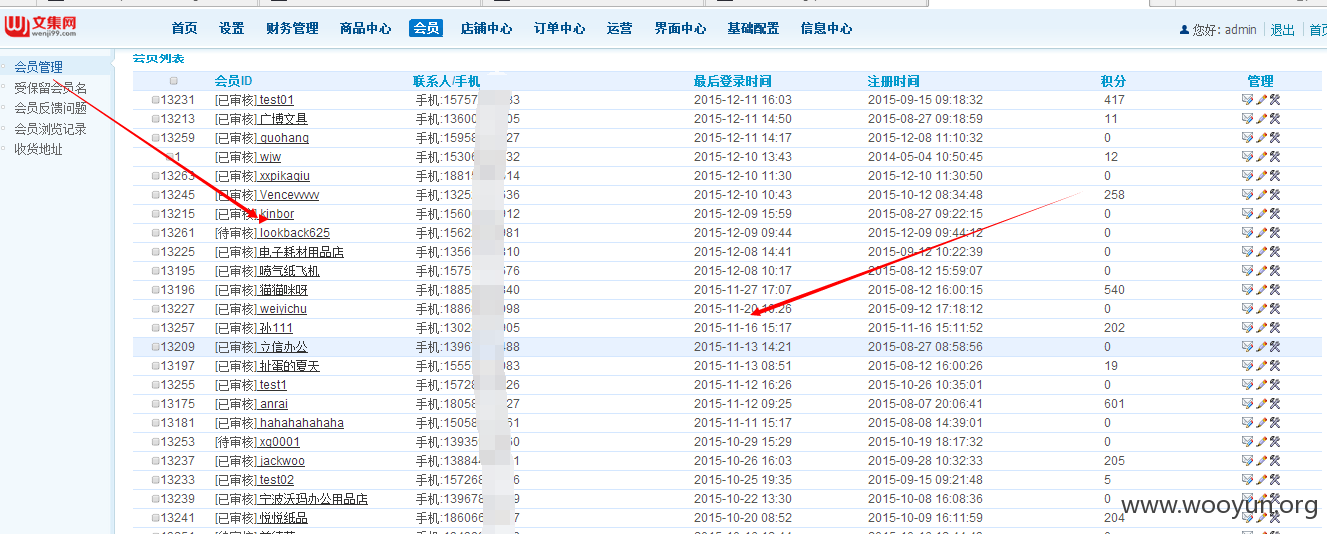Click the pencil icon in the weiyichu row

pos(1261,309)
